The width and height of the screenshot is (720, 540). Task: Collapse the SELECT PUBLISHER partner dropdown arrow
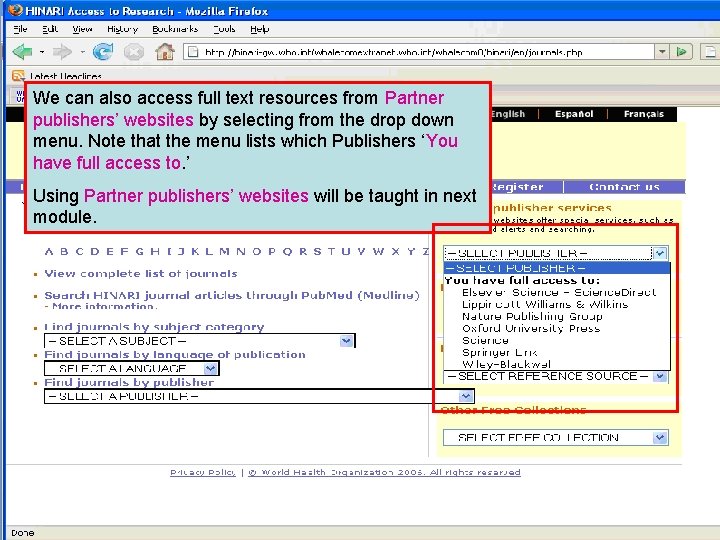tap(660, 253)
